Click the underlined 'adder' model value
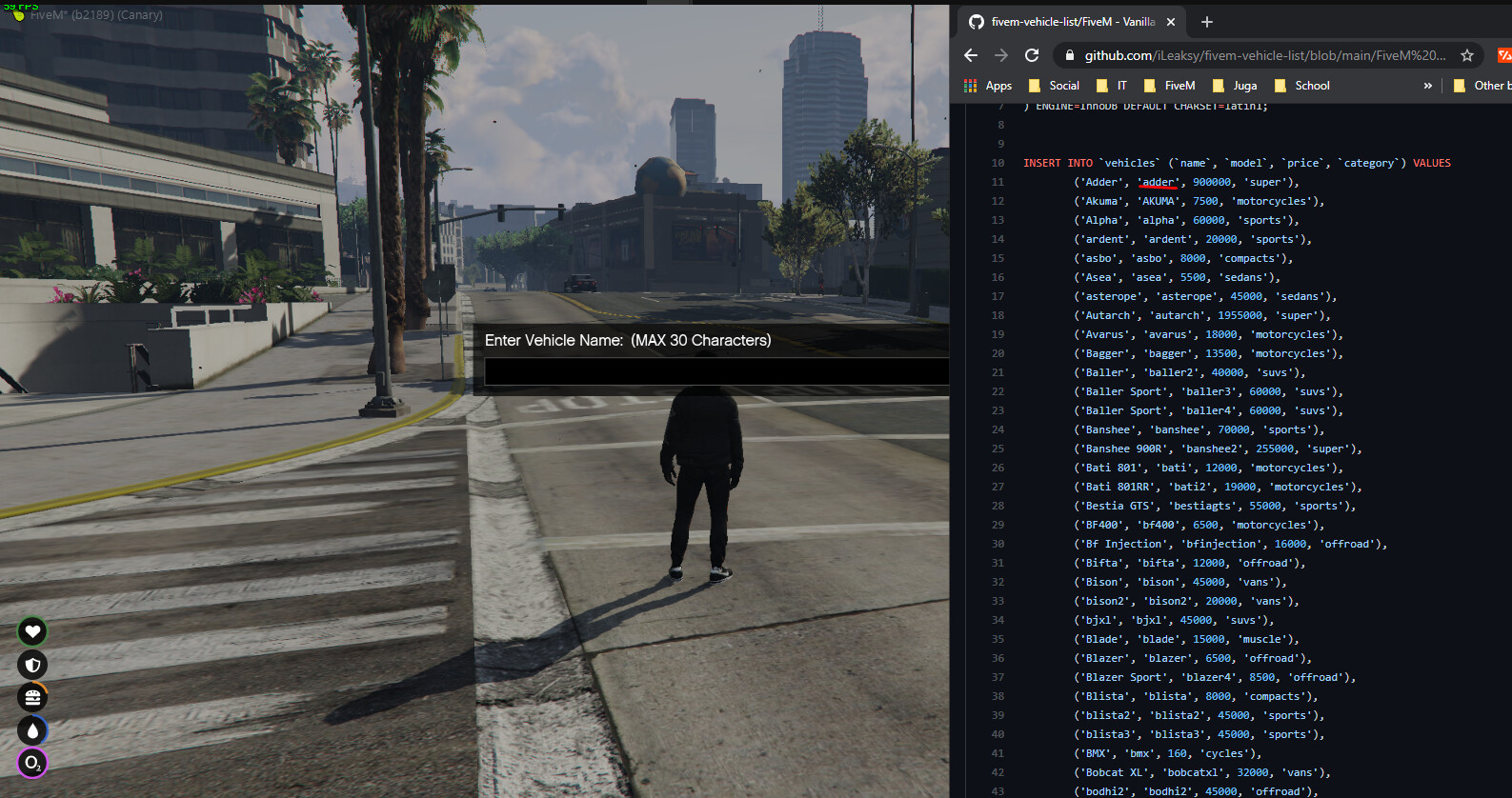The height and width of the screenshot is (798, 1512). (x=1159, y=182)
